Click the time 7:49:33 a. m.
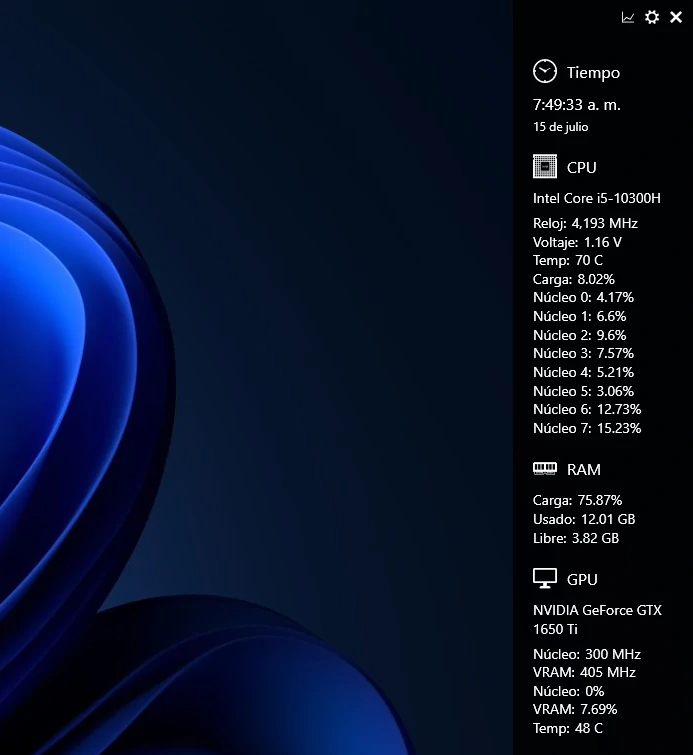Viewport: 693px width, 755px height. tap(576, 104)
